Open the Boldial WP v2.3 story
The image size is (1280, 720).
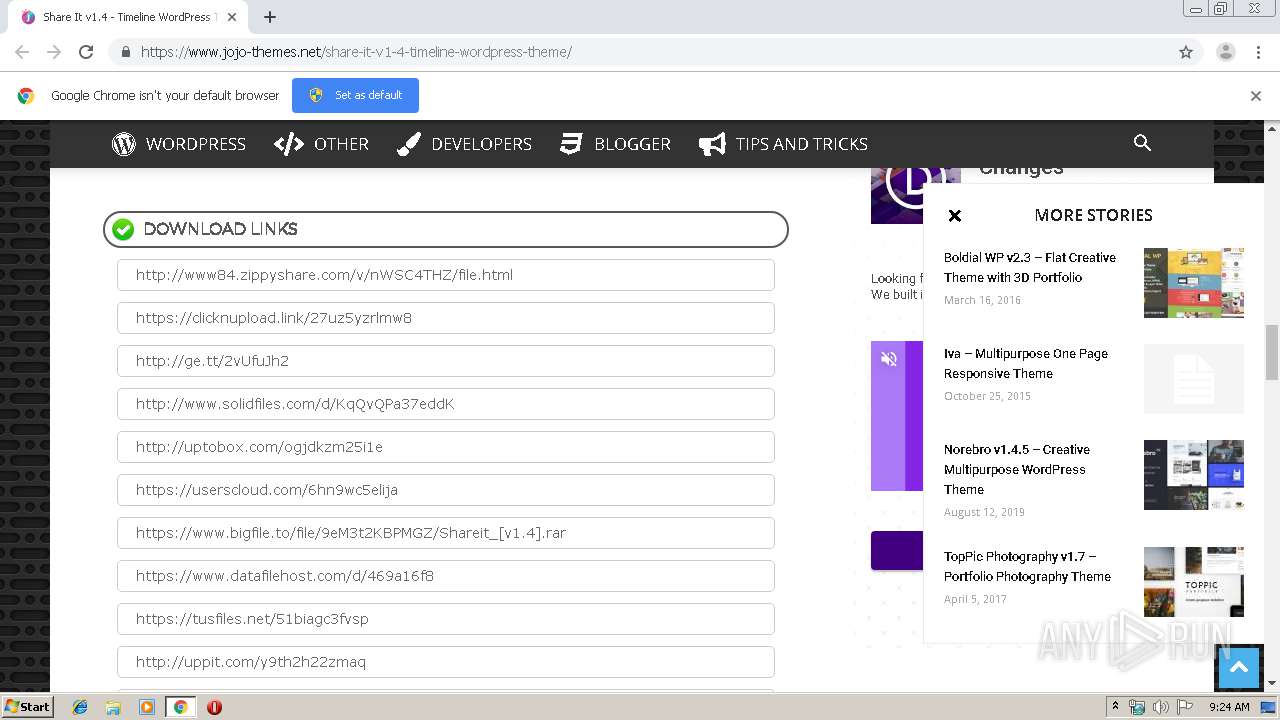(1030, 267)
